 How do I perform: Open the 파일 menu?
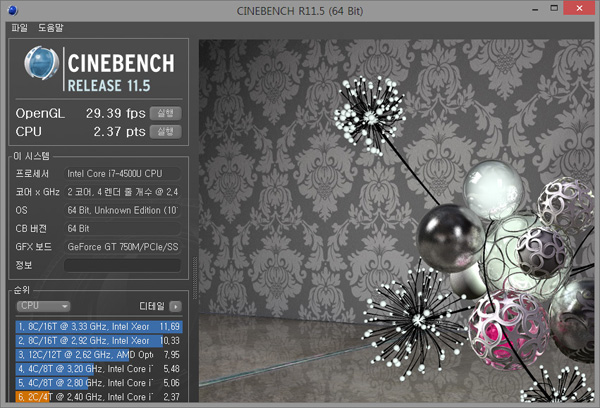[x=19, y=28]
